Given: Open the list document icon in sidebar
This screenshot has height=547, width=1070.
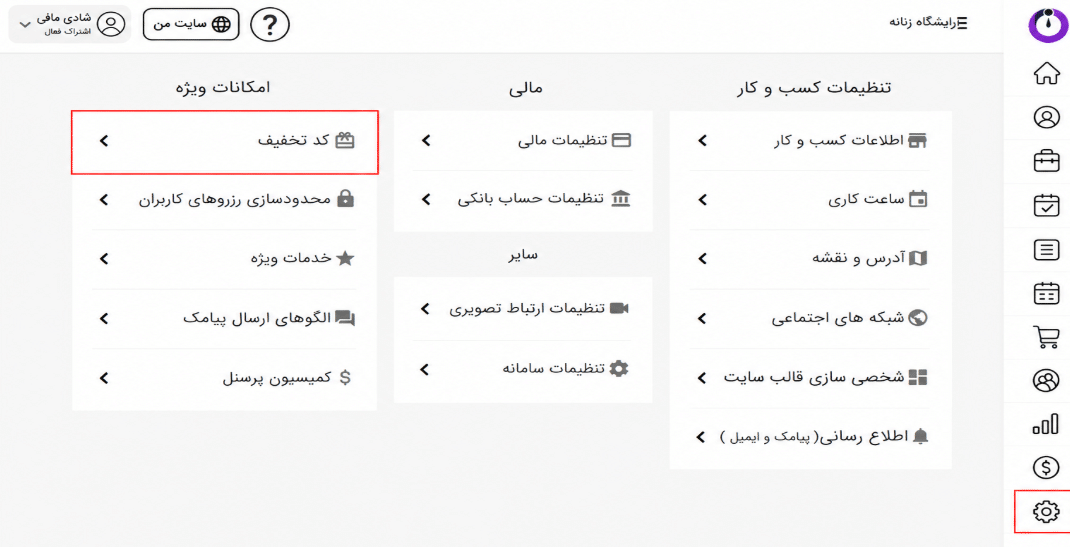Looking at the screenshot, I should (x=1046, y=250).
